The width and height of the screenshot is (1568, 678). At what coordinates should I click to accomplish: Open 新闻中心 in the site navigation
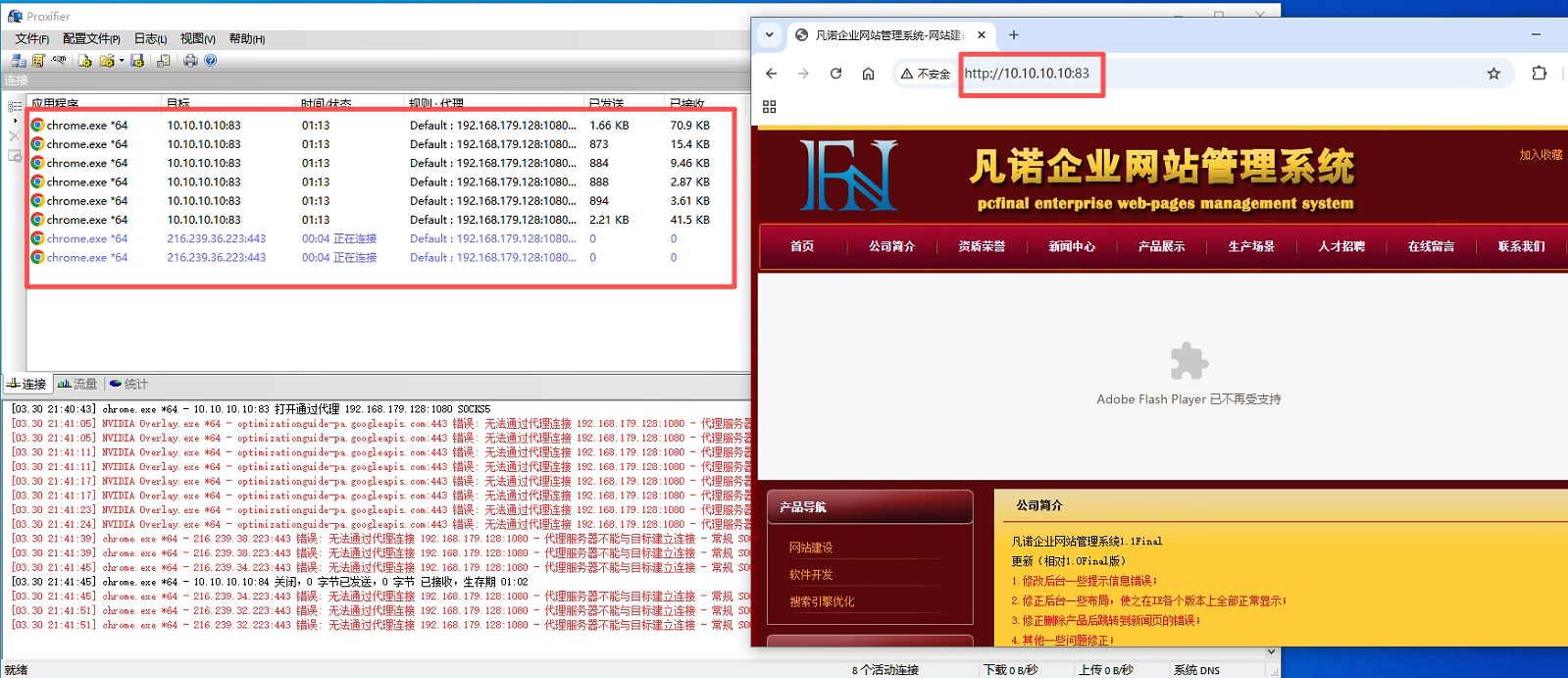(1072, 246)
